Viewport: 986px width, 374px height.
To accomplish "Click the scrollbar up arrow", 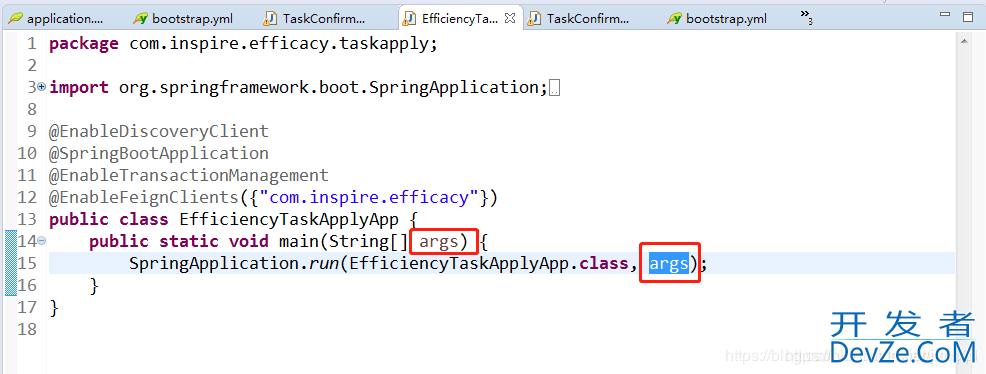I will coord(963,40).
